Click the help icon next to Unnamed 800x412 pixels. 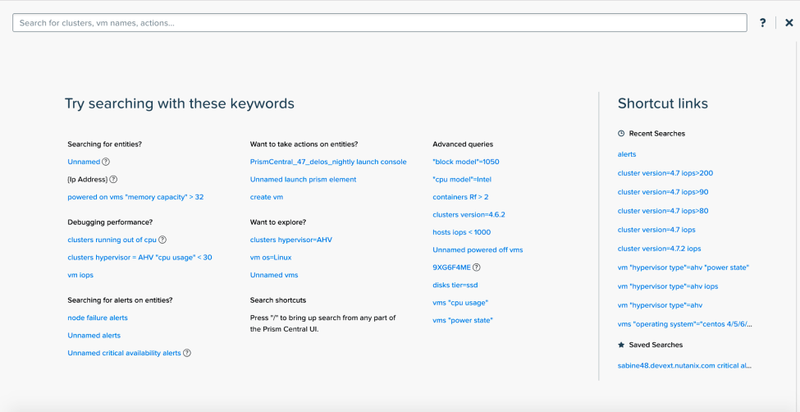106,162
